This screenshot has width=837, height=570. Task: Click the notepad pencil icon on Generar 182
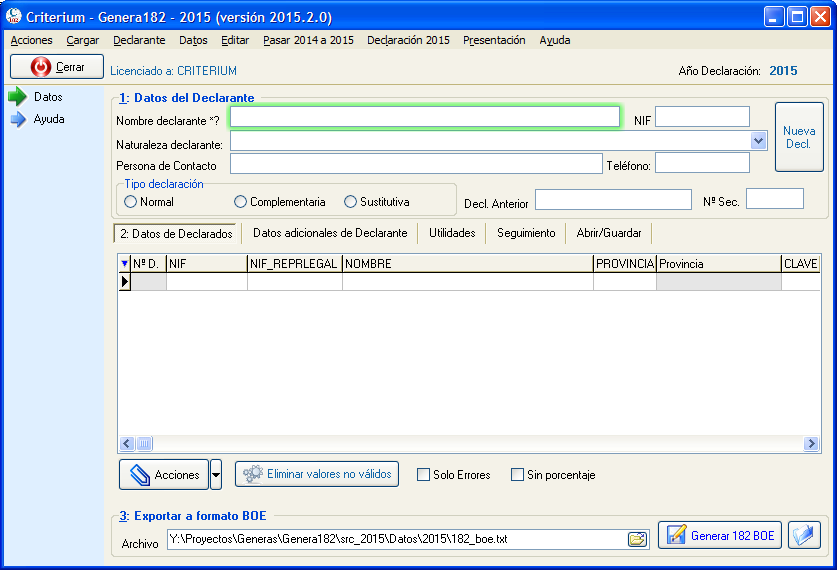click(x=676, y=535)
